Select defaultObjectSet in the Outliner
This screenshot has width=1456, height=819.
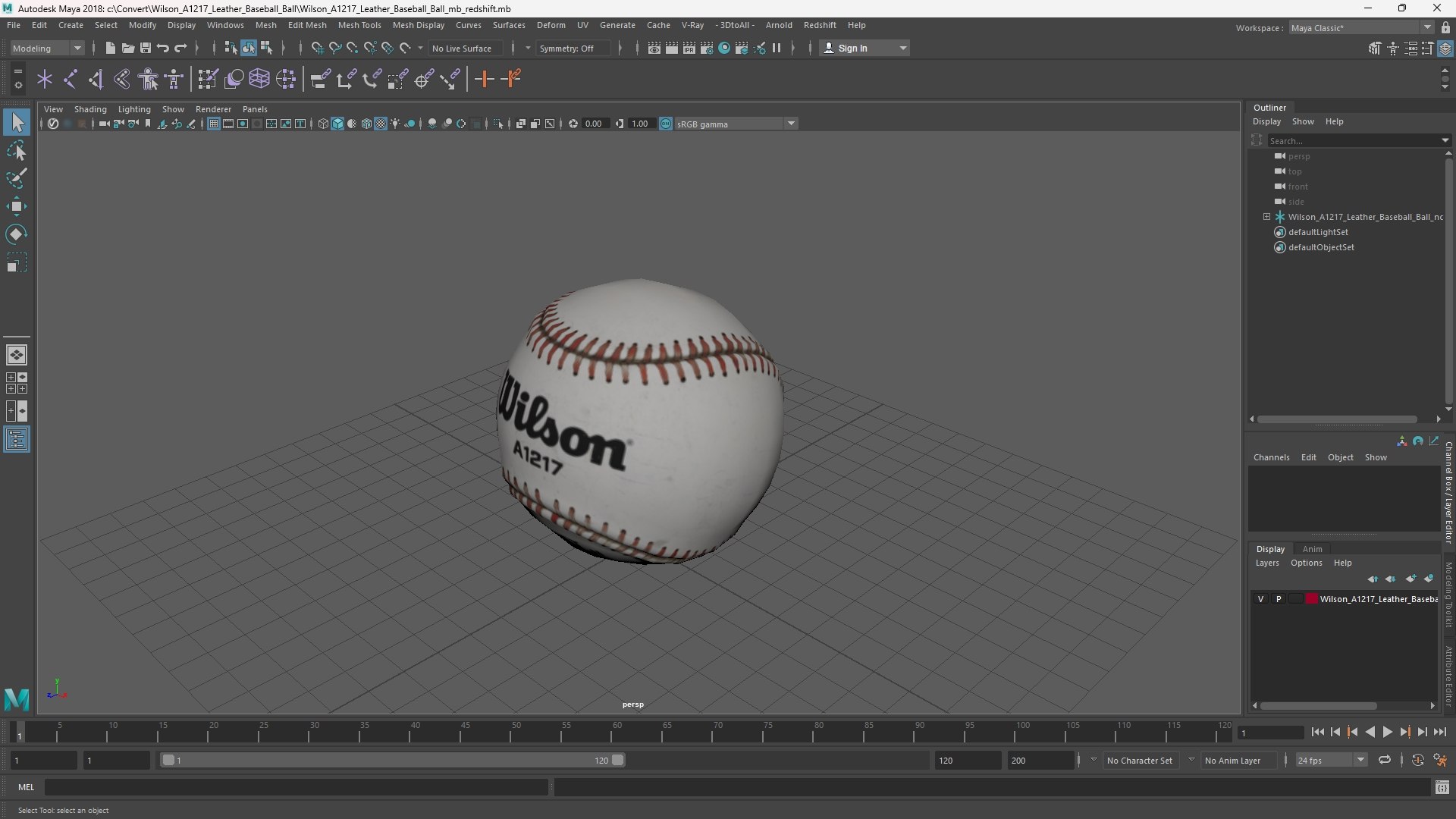point(1321,247)
